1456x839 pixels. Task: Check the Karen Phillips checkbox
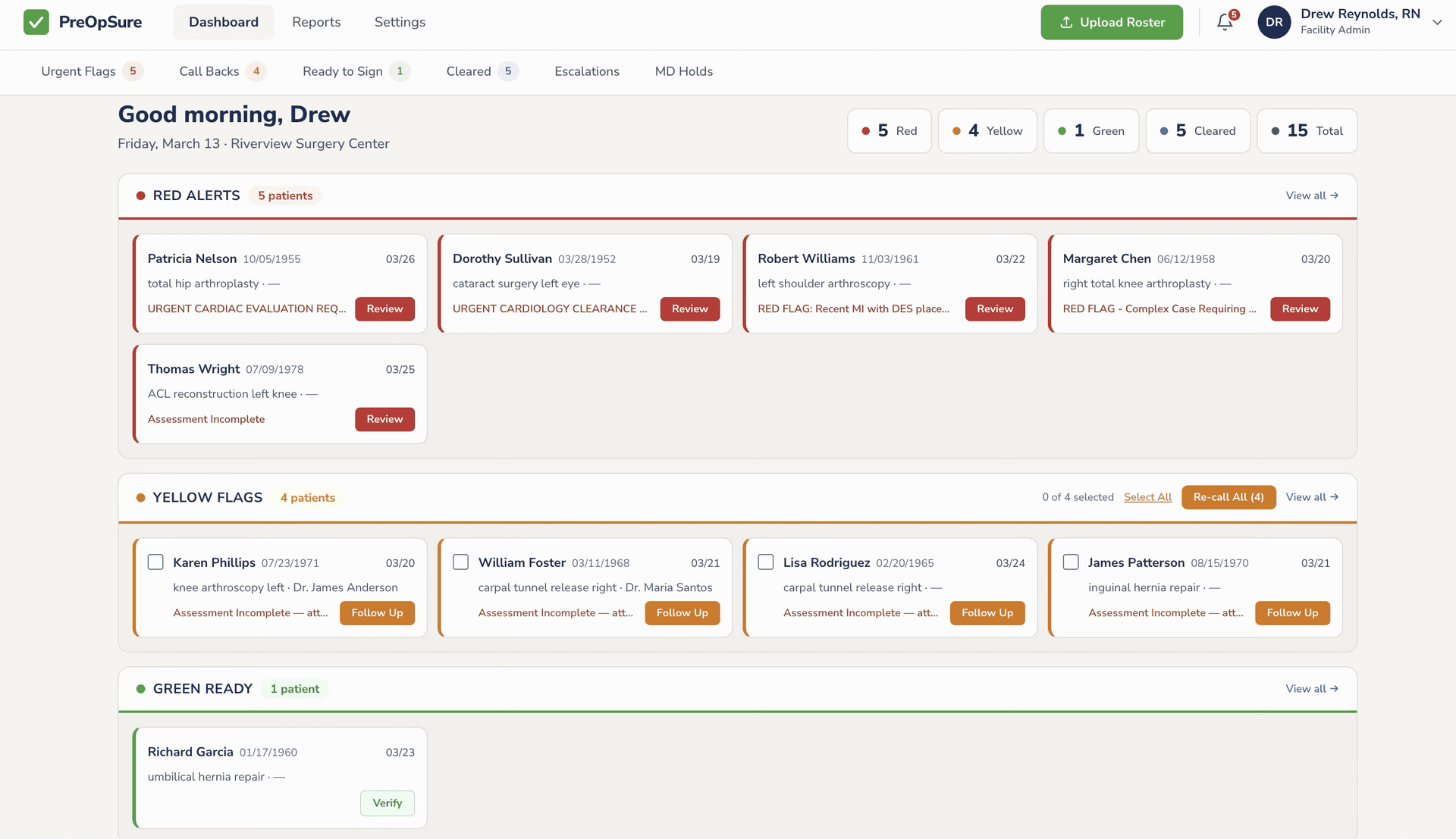coord(155,562)
